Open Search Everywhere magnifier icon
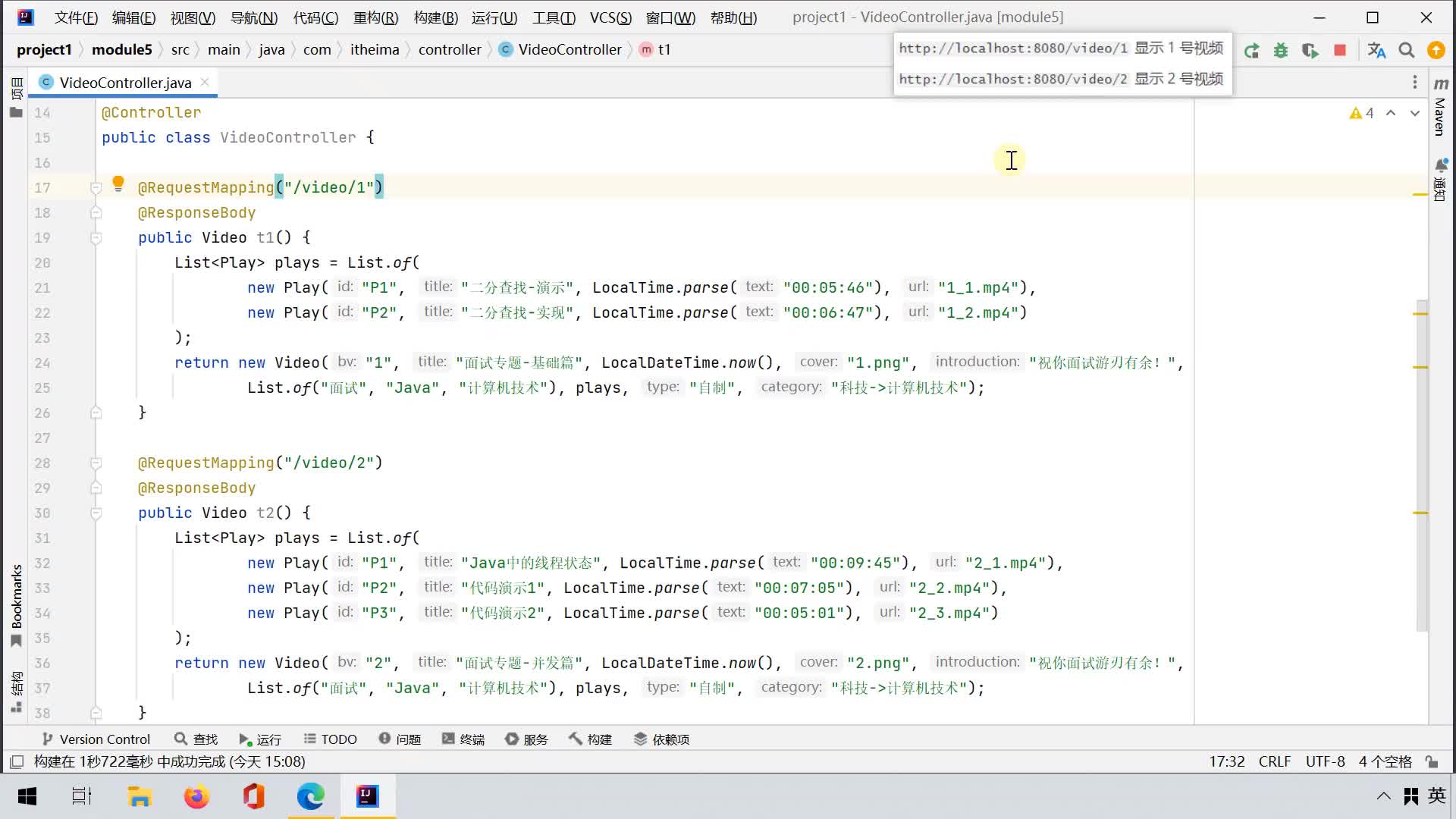 coord(1407,50)
